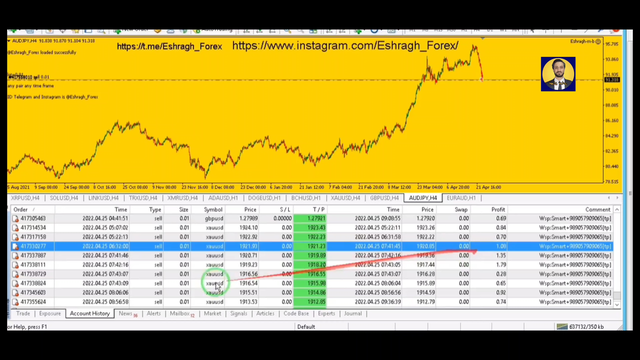The width and height of the screenshot is (640, 360).
Task: Click the instagram.com/Eshragh_Forex link text
Action: point(345,46)
